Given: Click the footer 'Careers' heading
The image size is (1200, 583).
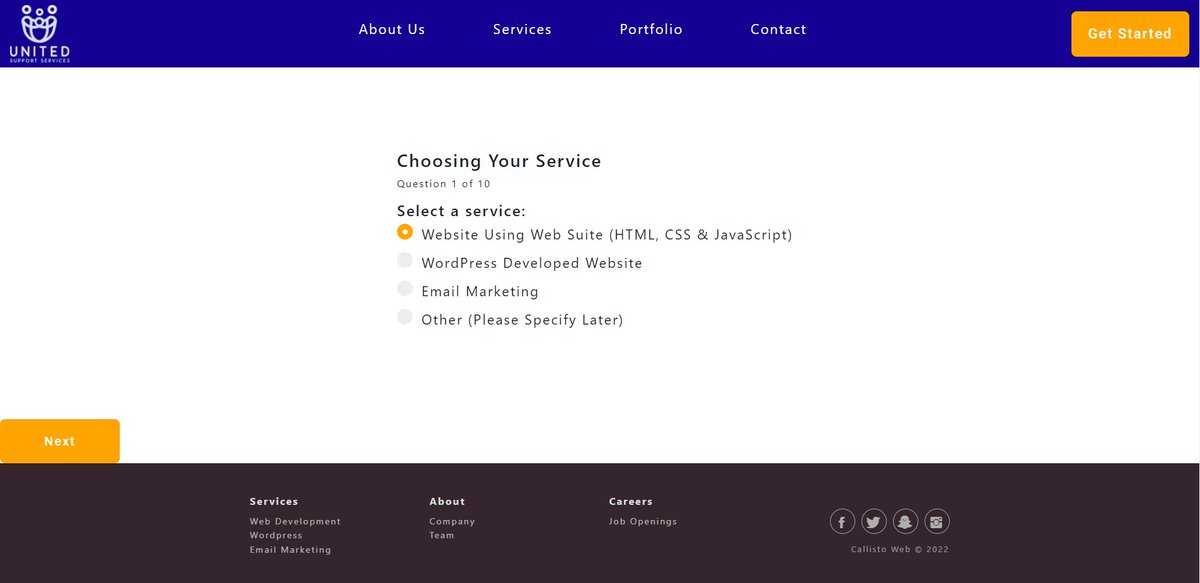Looking at the screenshot, I should (x=631, y=501).
